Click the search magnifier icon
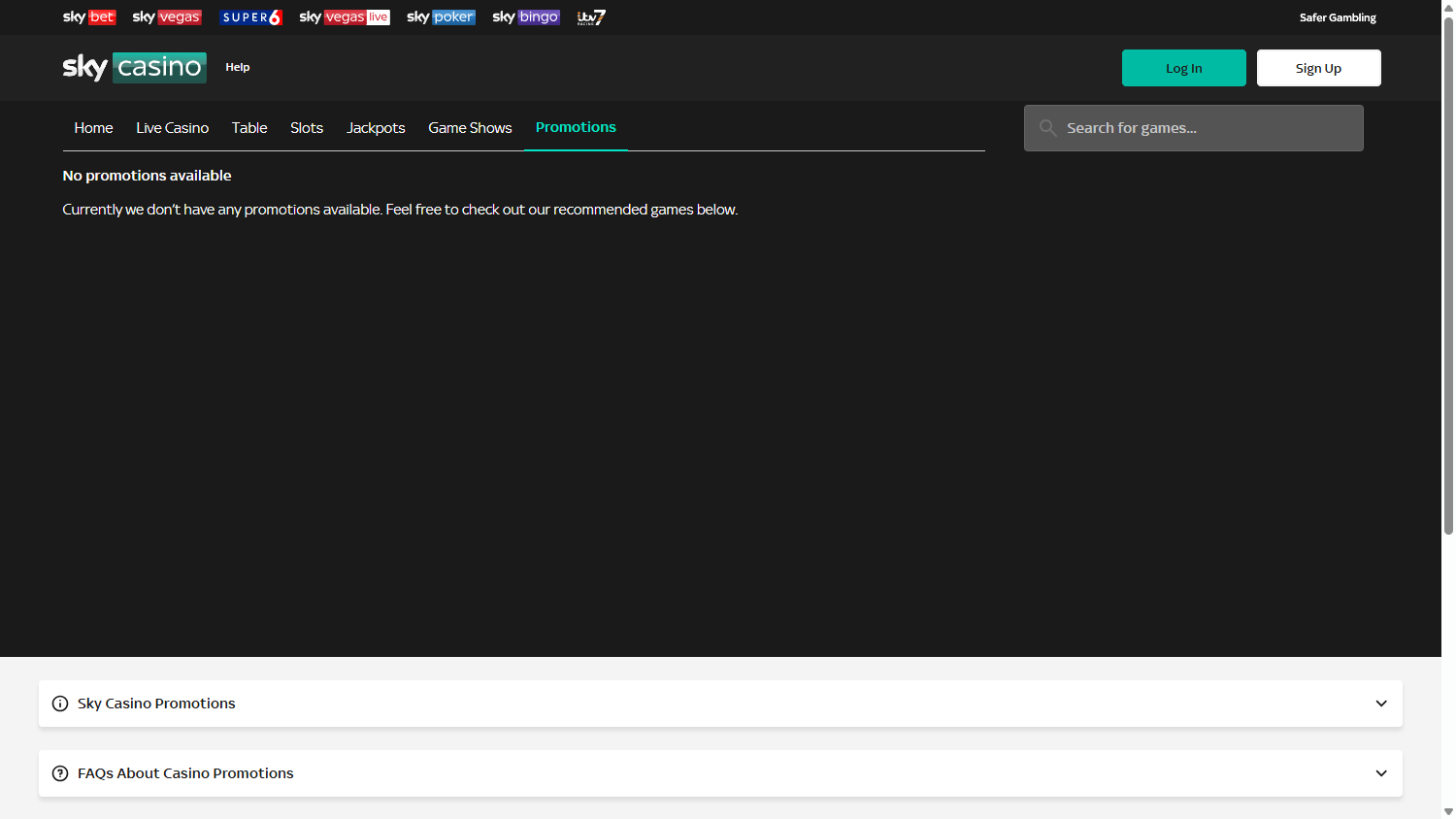The height and width of the screenshot is (819, 1456). tap(1047, 128)
